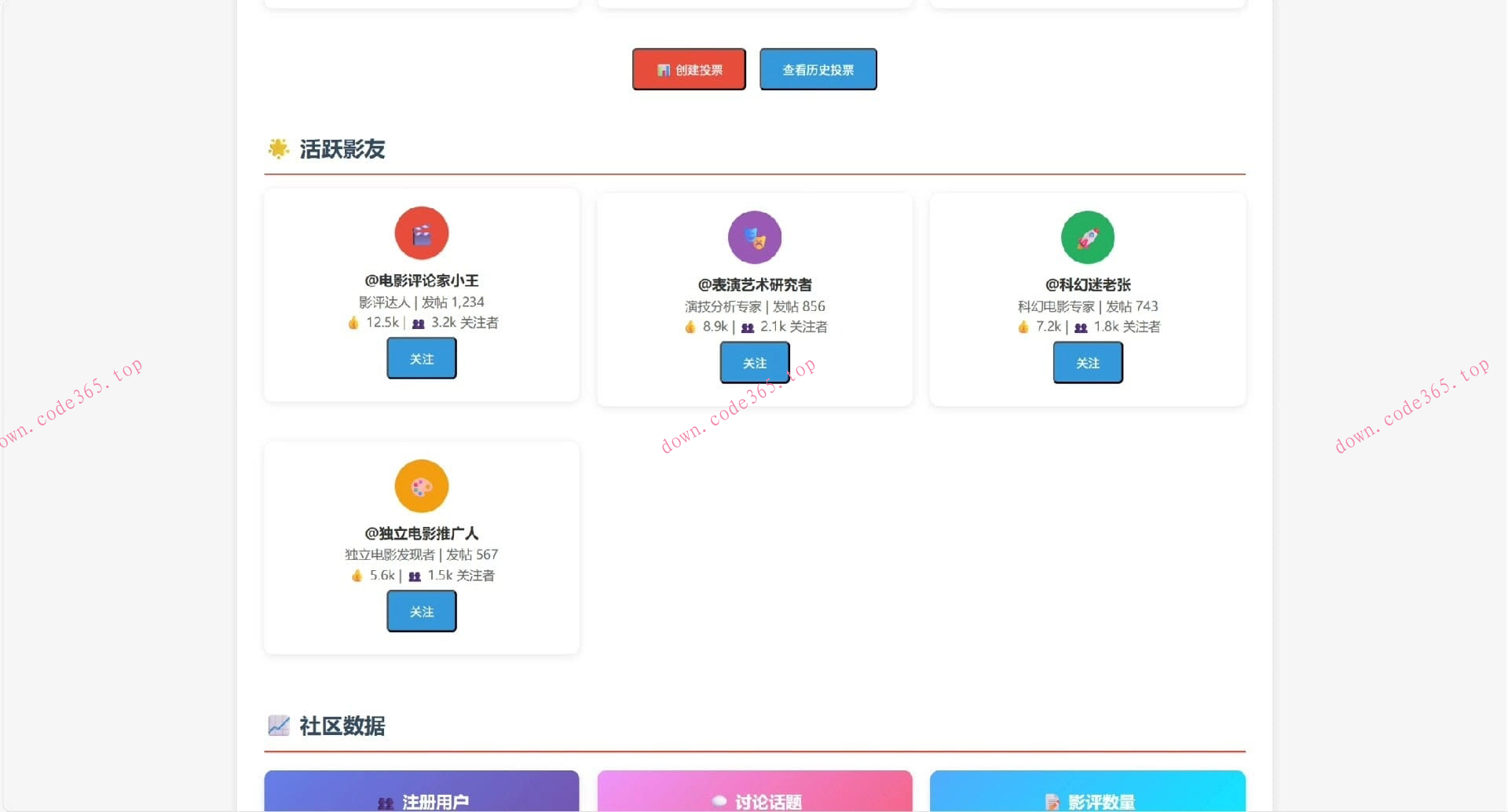Click the speech bubble icon on 讨论话题 card

tap(719, 803)
